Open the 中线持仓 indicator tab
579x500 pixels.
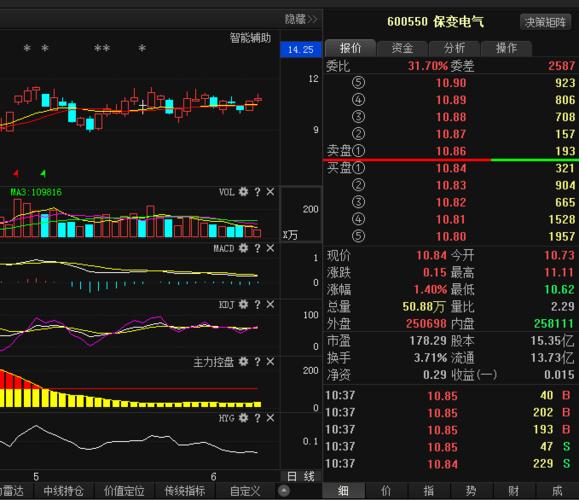click(64, 491)
